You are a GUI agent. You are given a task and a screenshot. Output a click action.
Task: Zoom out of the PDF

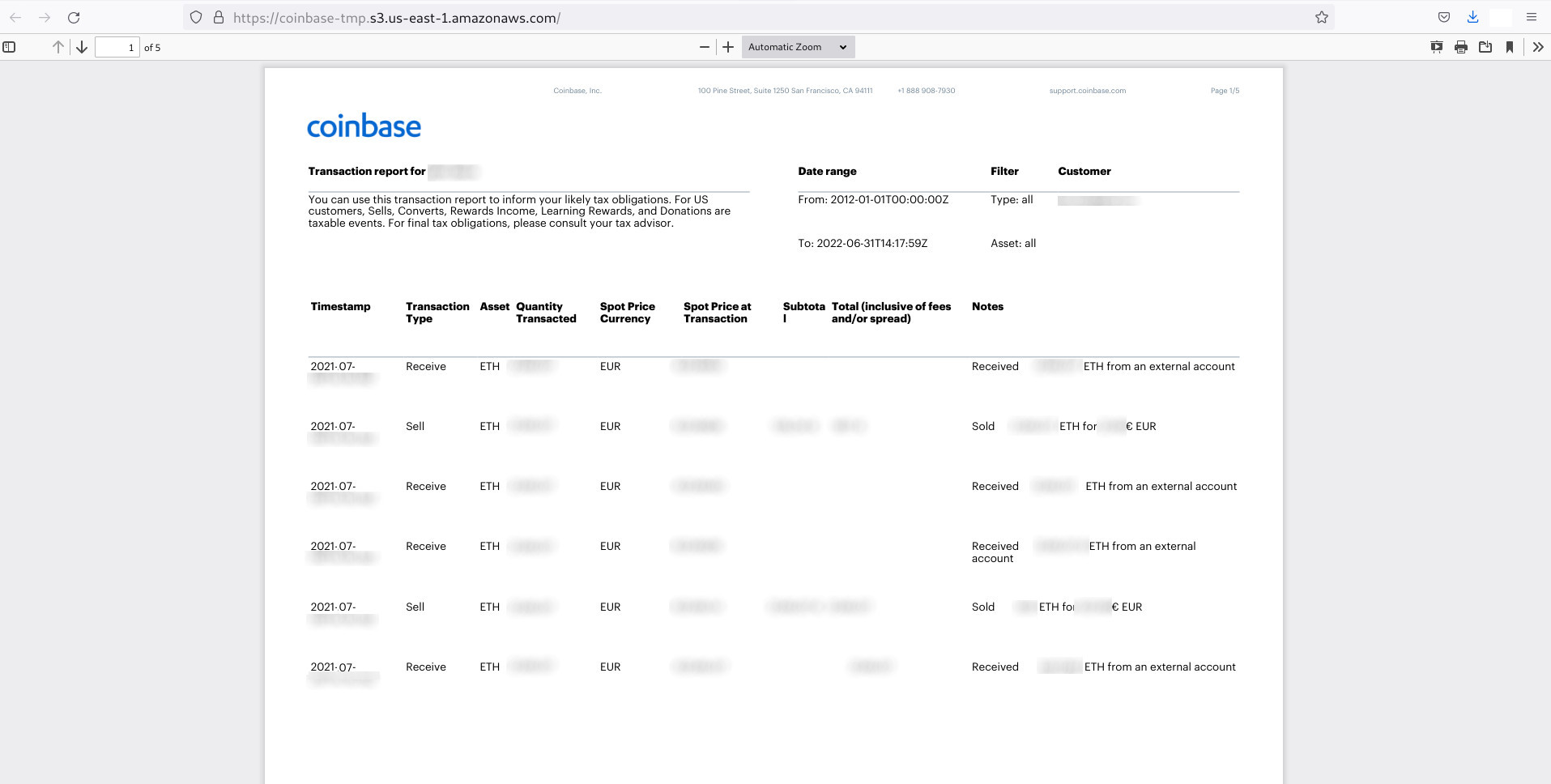(705, 47)
